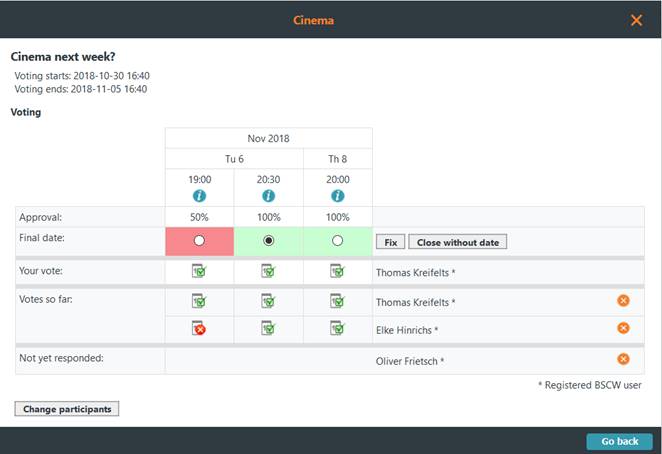Select Thursday 20:00 as final date

[x=337, y=241]
